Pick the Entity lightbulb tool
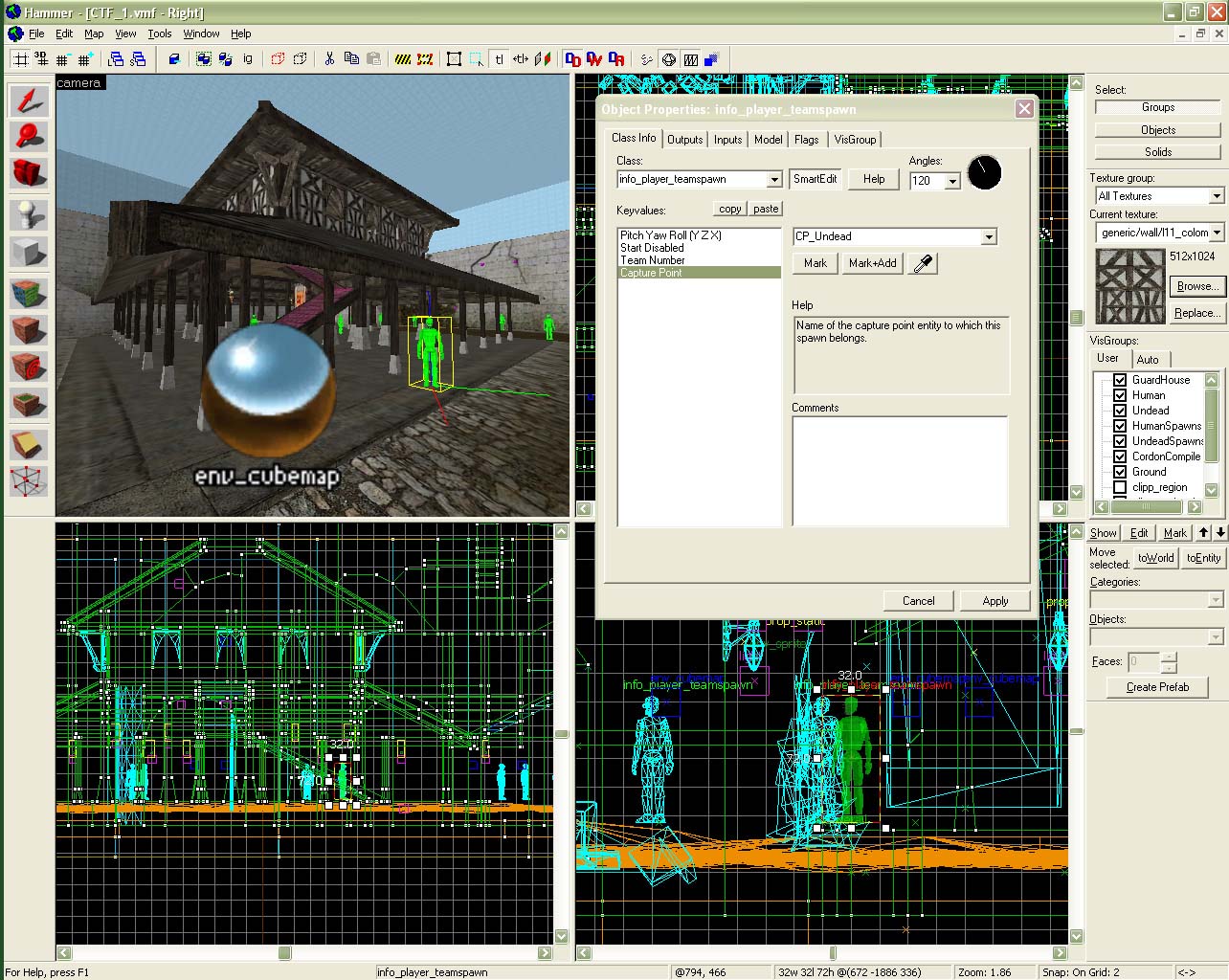The height and width of the screenshot is (980, 1229). click(x=29, y=214)
